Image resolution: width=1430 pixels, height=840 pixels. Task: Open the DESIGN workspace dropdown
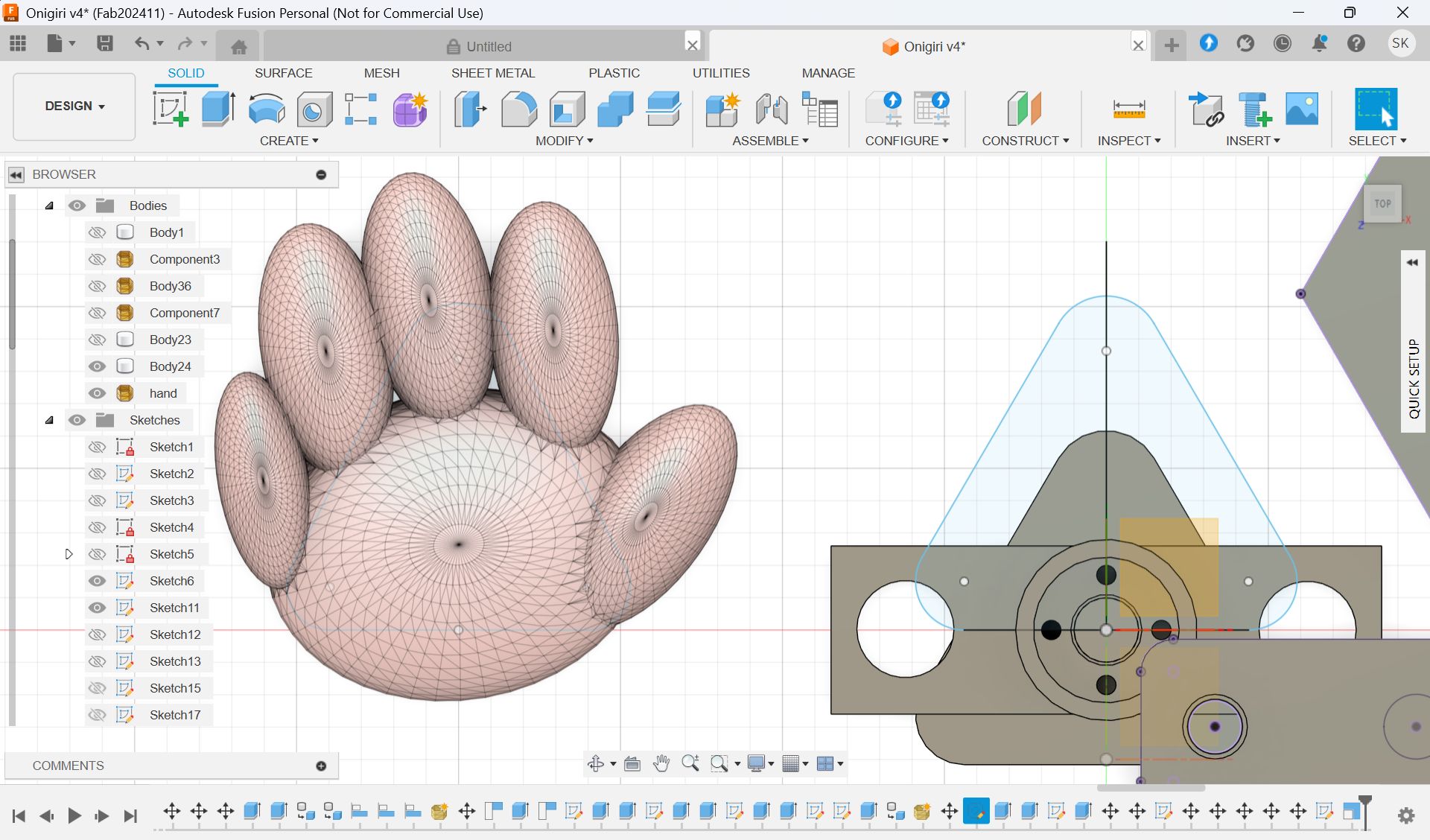coord(74,106)
